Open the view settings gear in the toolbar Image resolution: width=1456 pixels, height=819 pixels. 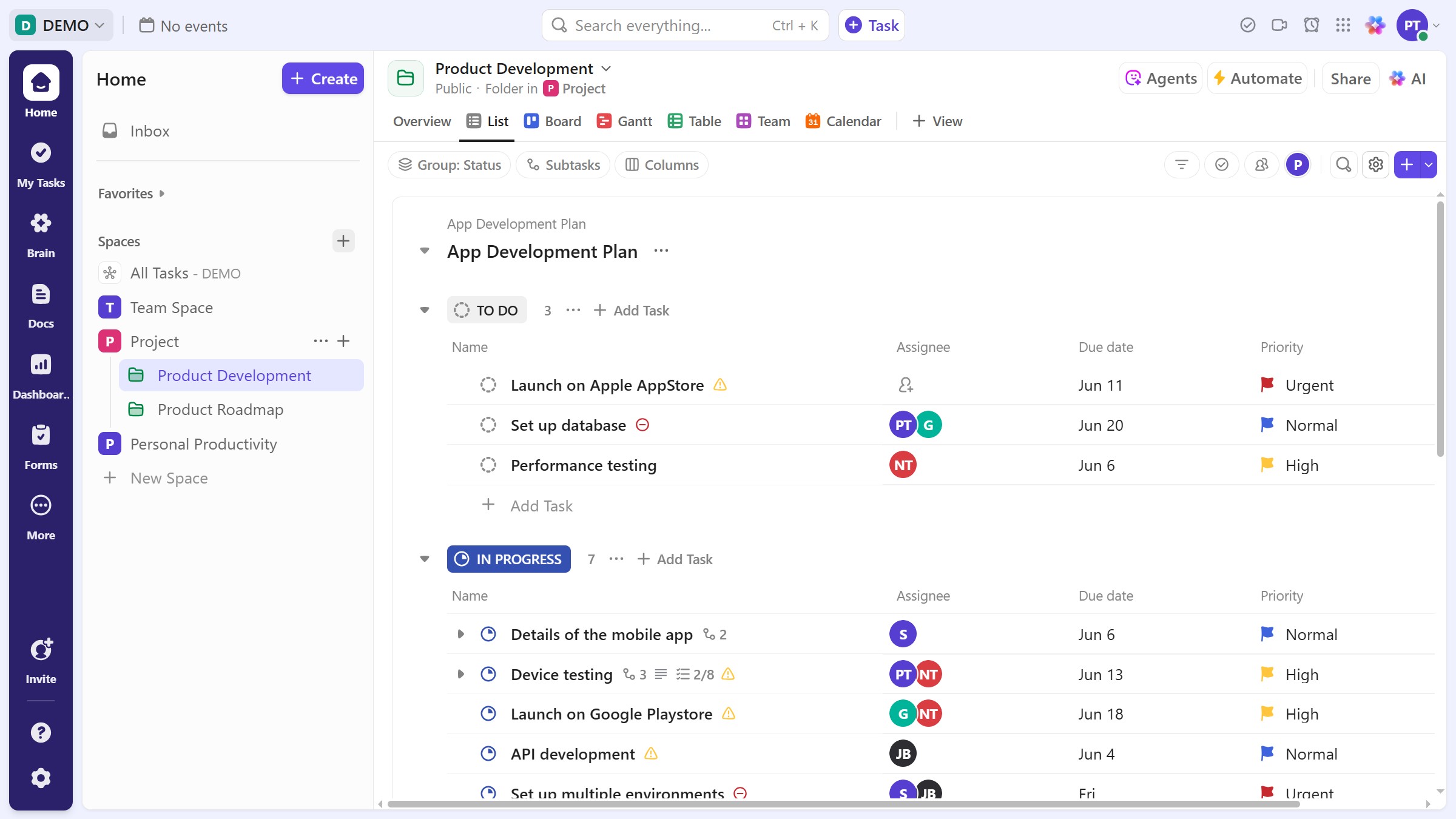click(x=1375, y=164)
